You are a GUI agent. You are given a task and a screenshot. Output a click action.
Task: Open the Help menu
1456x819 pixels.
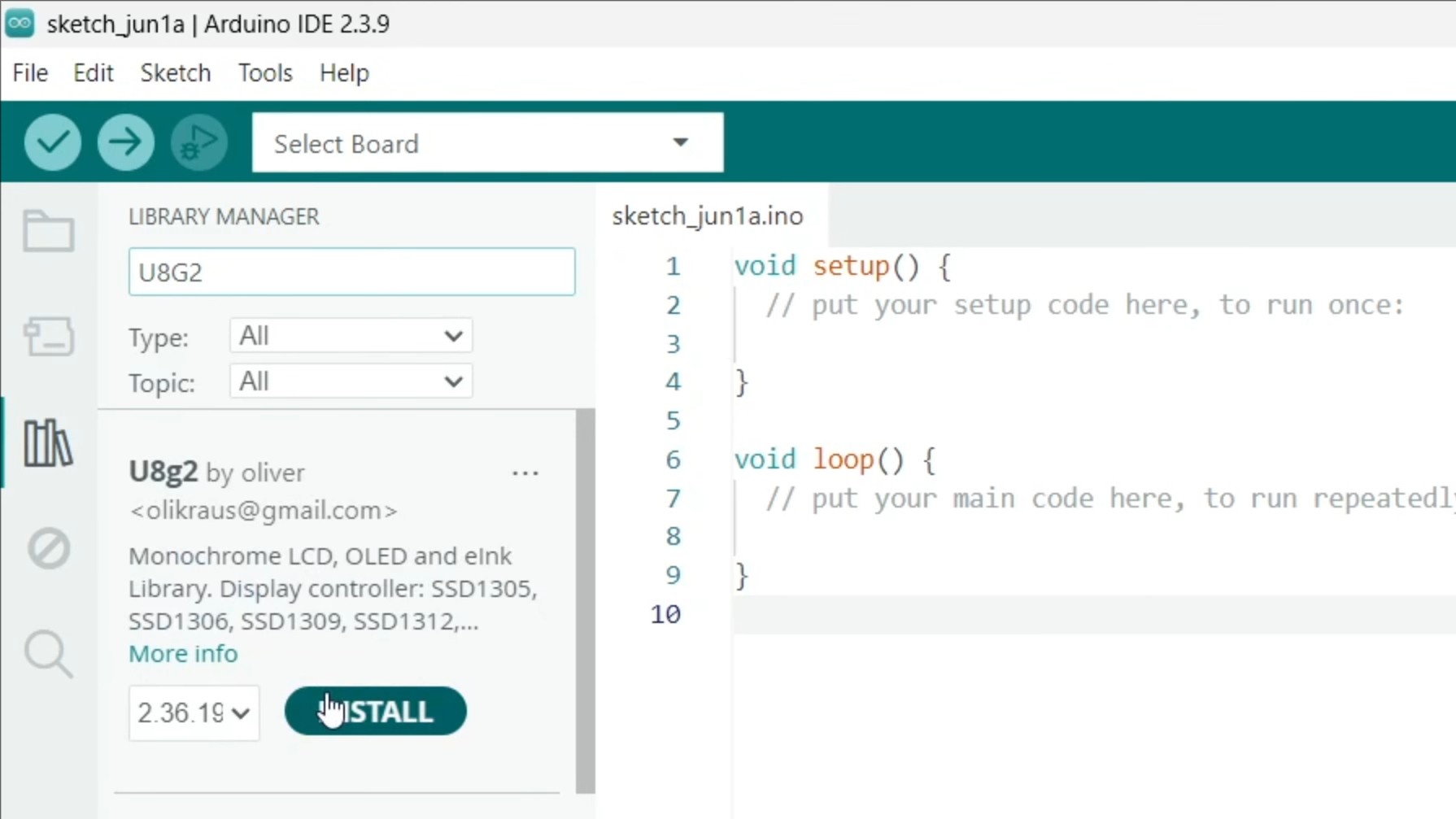coord(344,73)
